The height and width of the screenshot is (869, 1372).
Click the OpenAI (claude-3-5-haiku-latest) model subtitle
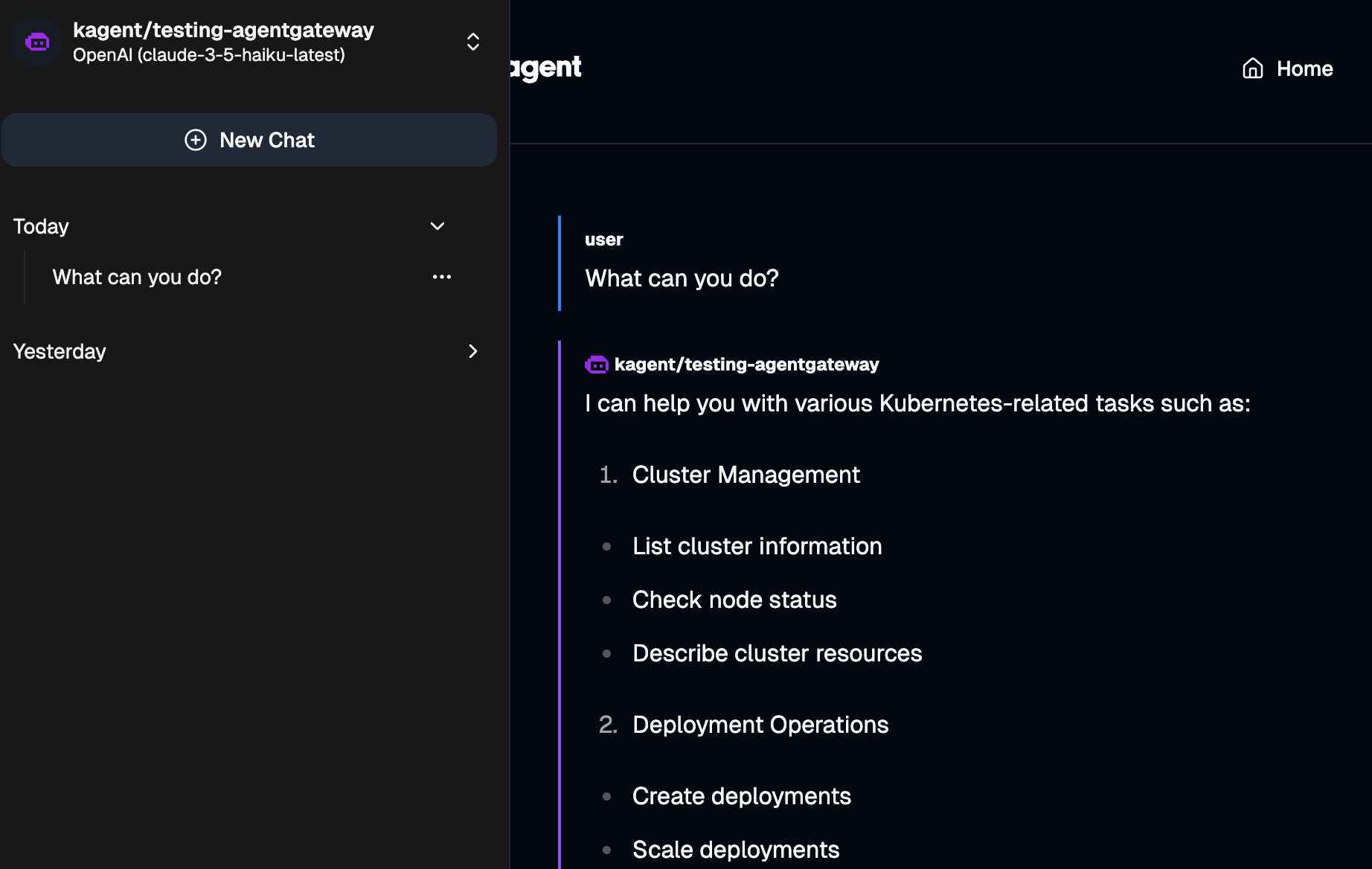[x=208, y=55]
